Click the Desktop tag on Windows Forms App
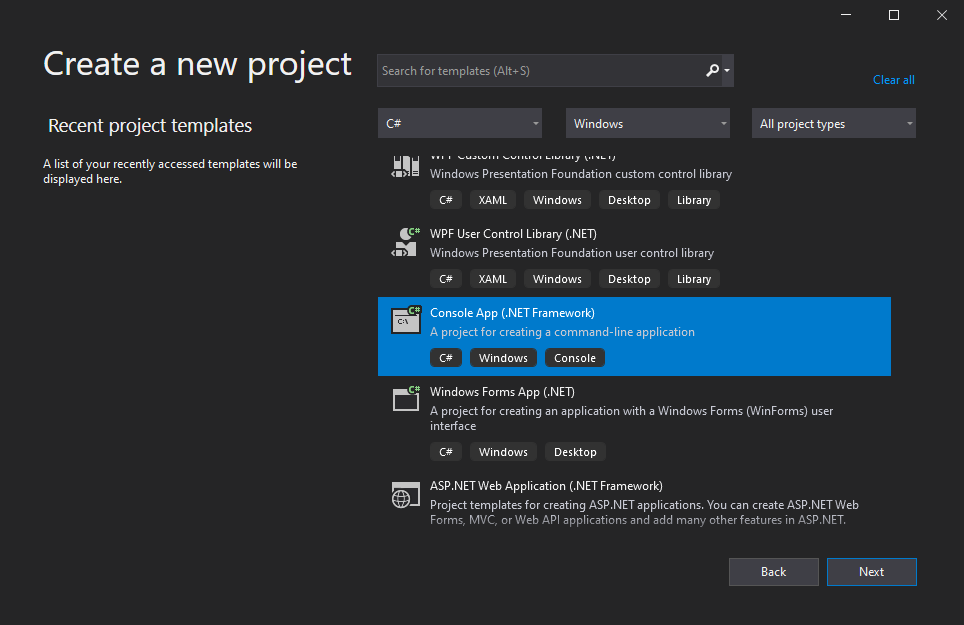 (575, 452)
